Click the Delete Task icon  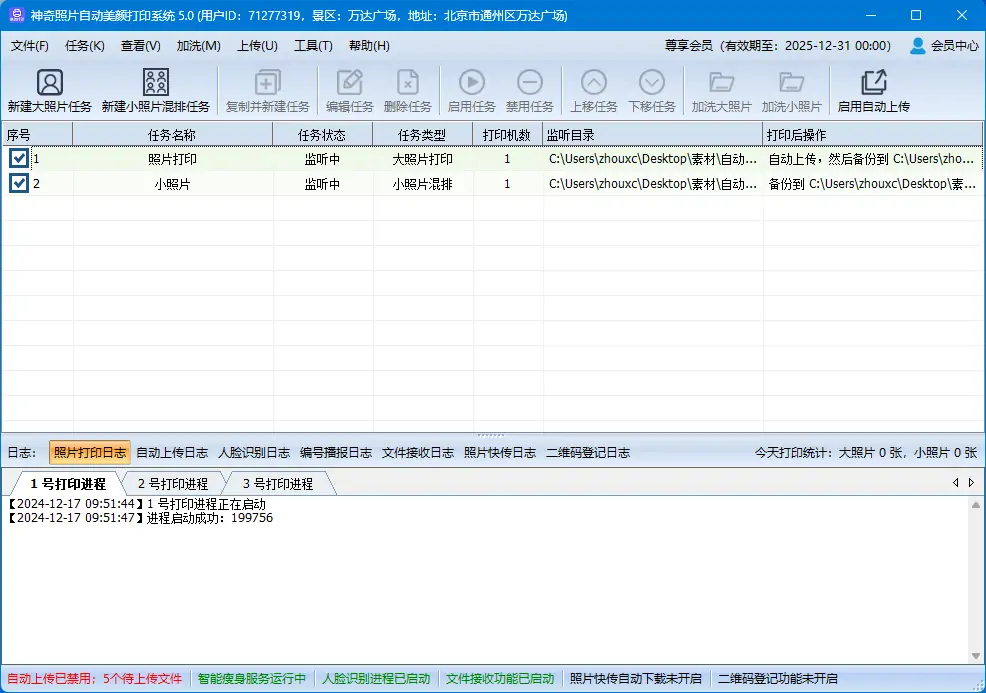click(407, 83)
